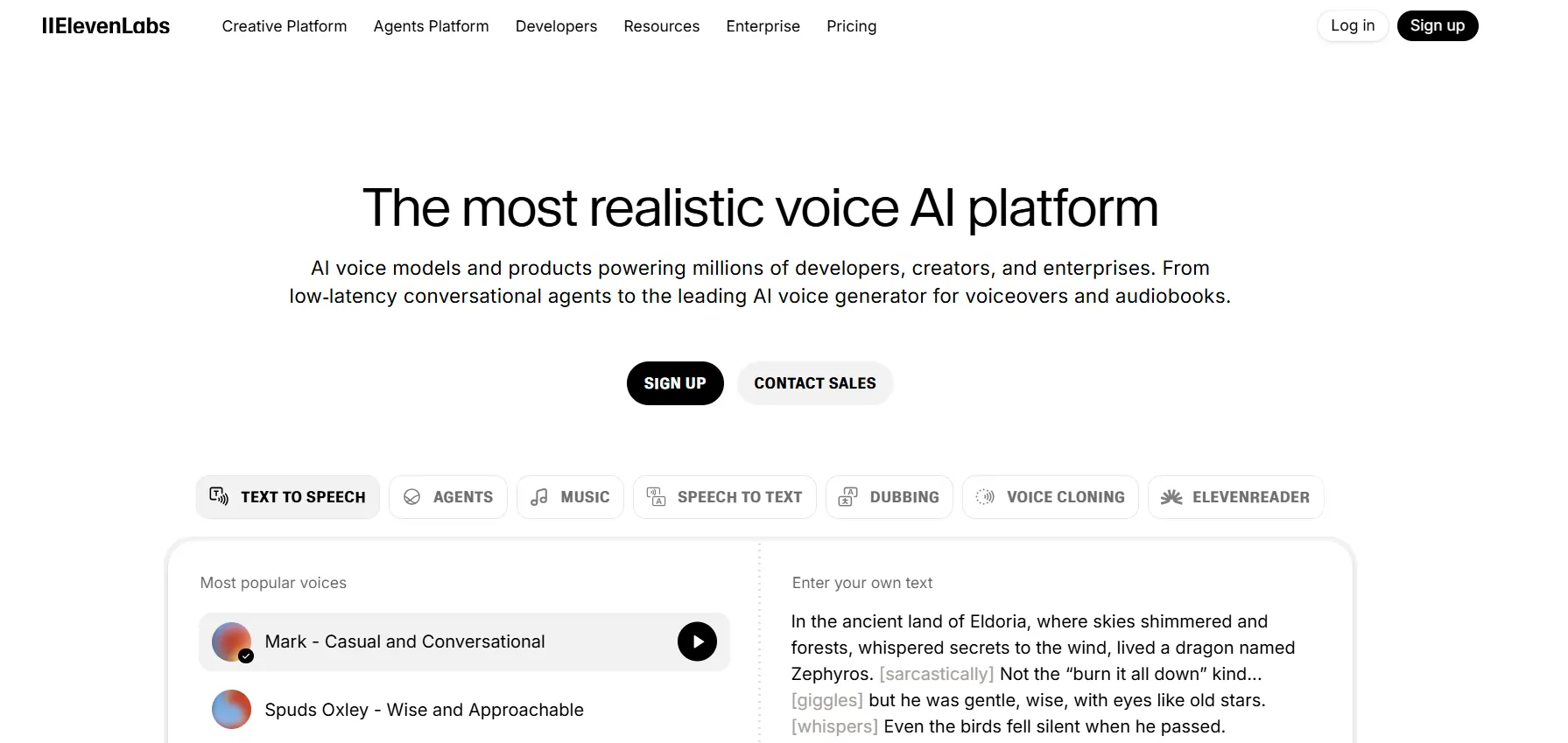Open the Developers menu
This screenshot has width=1568, height=743.
pos(556,26)
